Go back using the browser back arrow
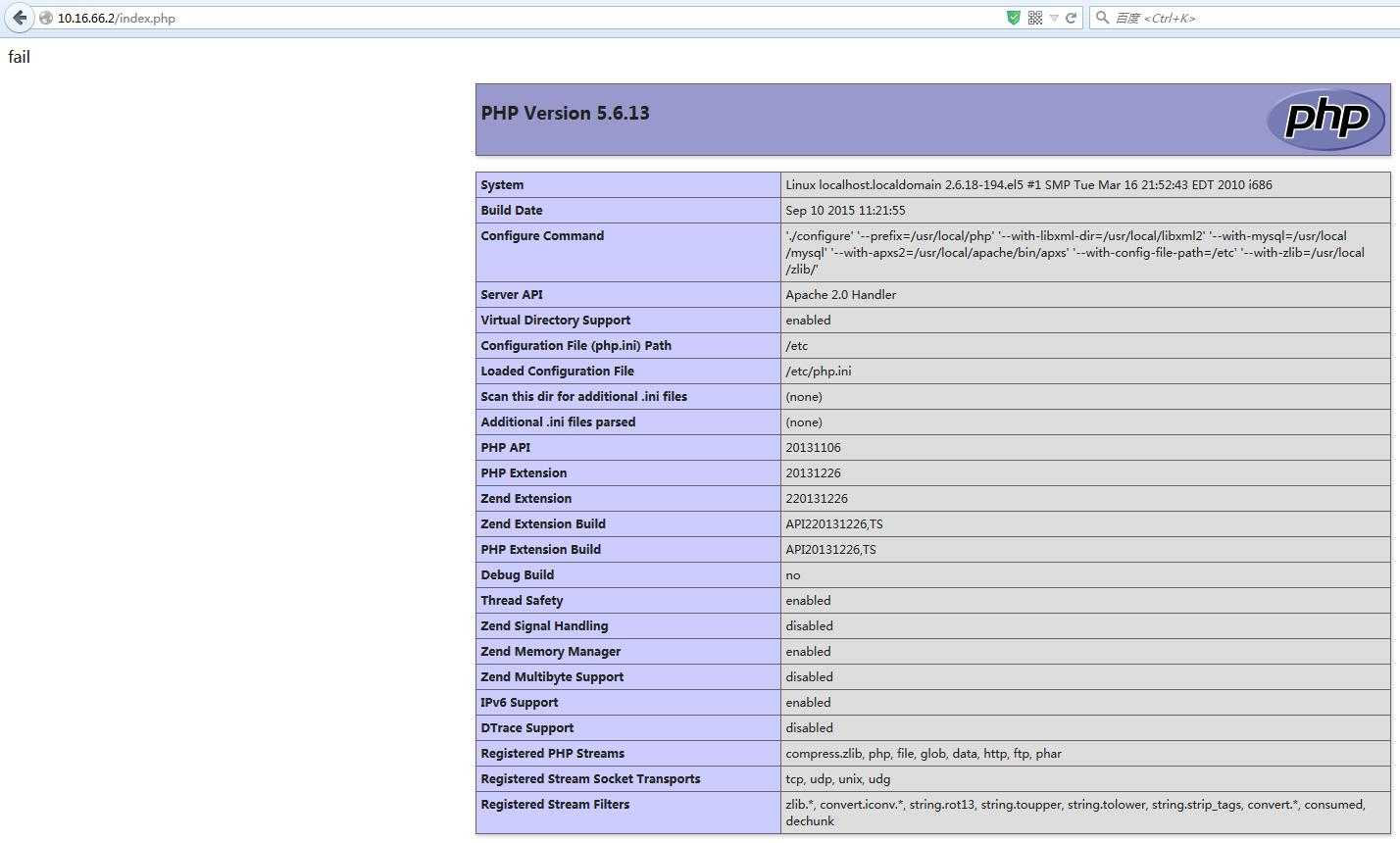 (x=20, y=18)
